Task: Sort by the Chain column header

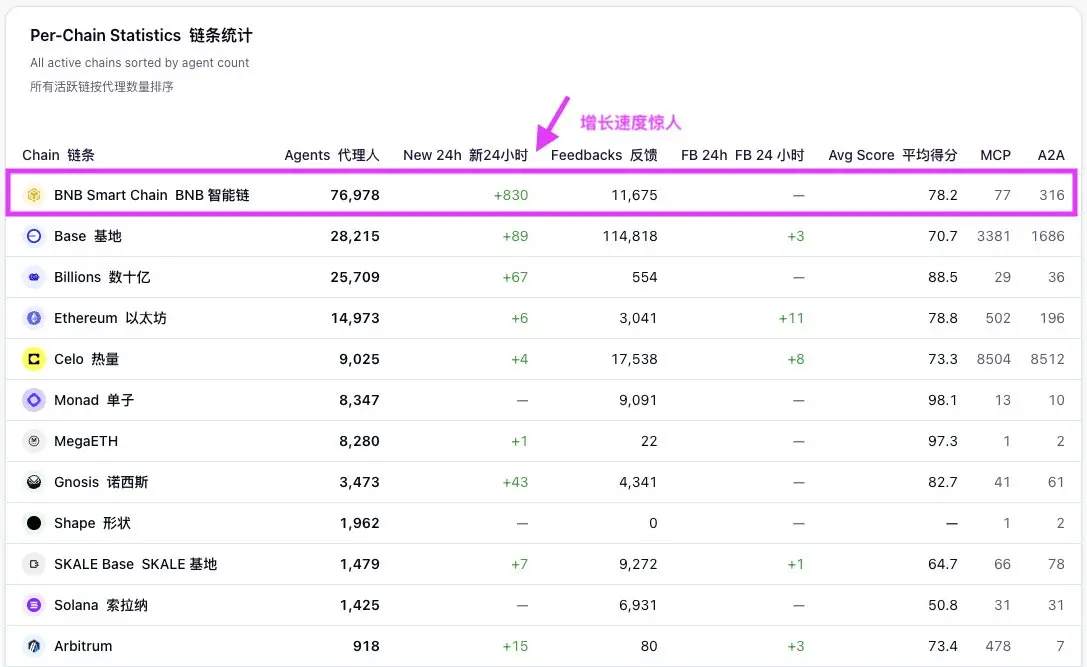Action: click(x=58, y=155)
